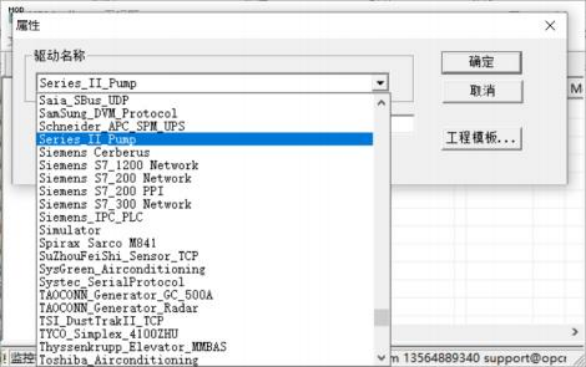Select the Simulator driver
This screenshot has height=367, width=586.
pyautogui.click(x=206, y=230)
